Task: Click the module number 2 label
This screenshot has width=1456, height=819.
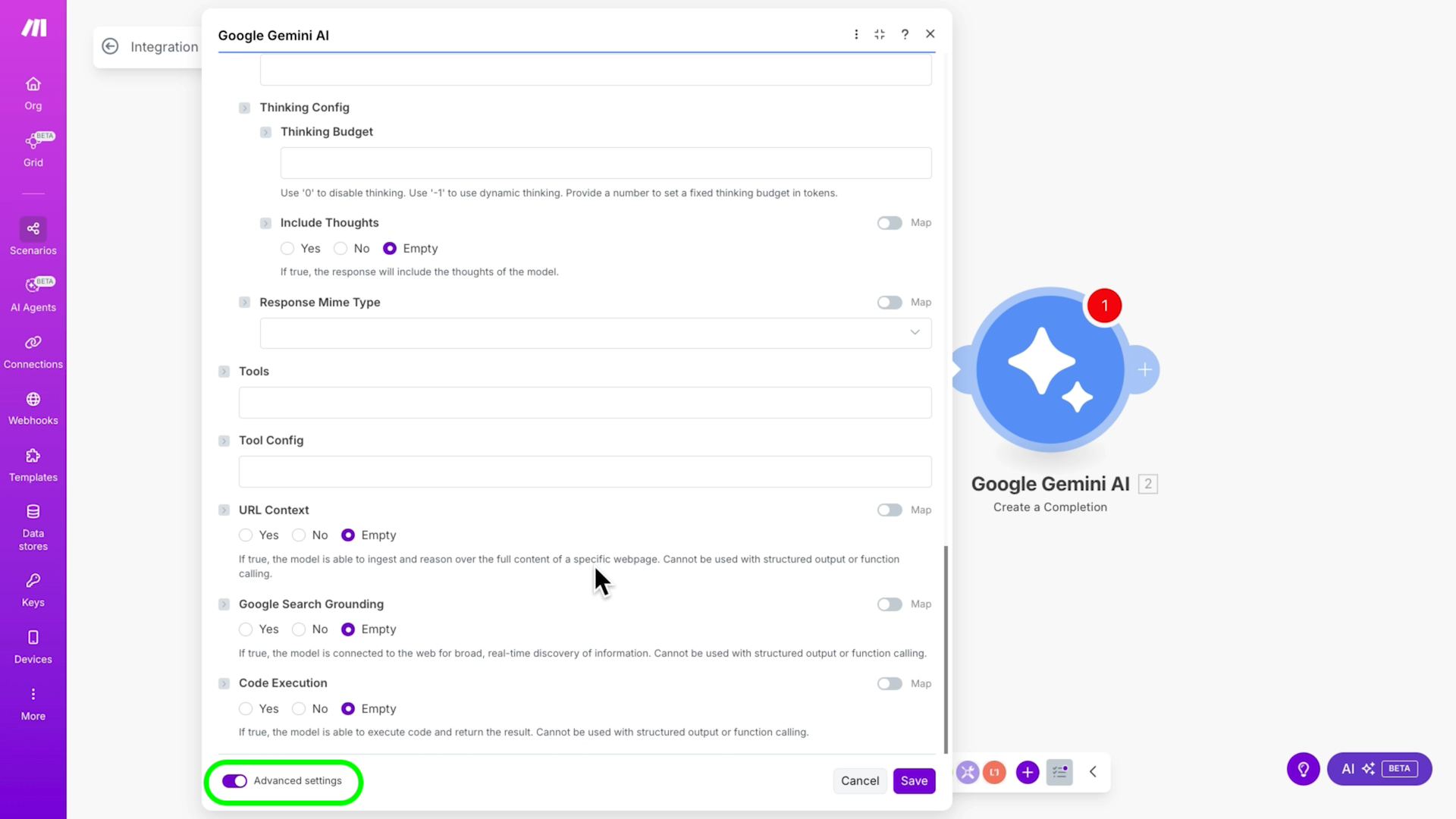Action: (1148, 484)
